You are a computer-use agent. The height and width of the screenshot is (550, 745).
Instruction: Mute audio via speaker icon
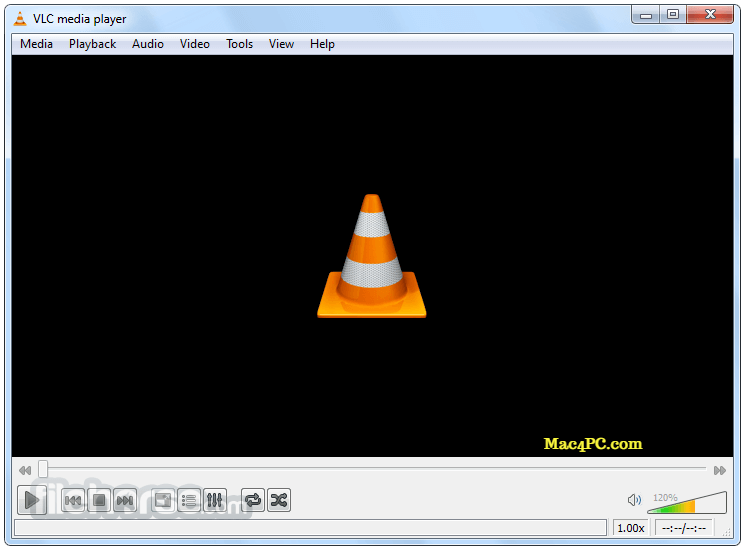tap(634, 500)
